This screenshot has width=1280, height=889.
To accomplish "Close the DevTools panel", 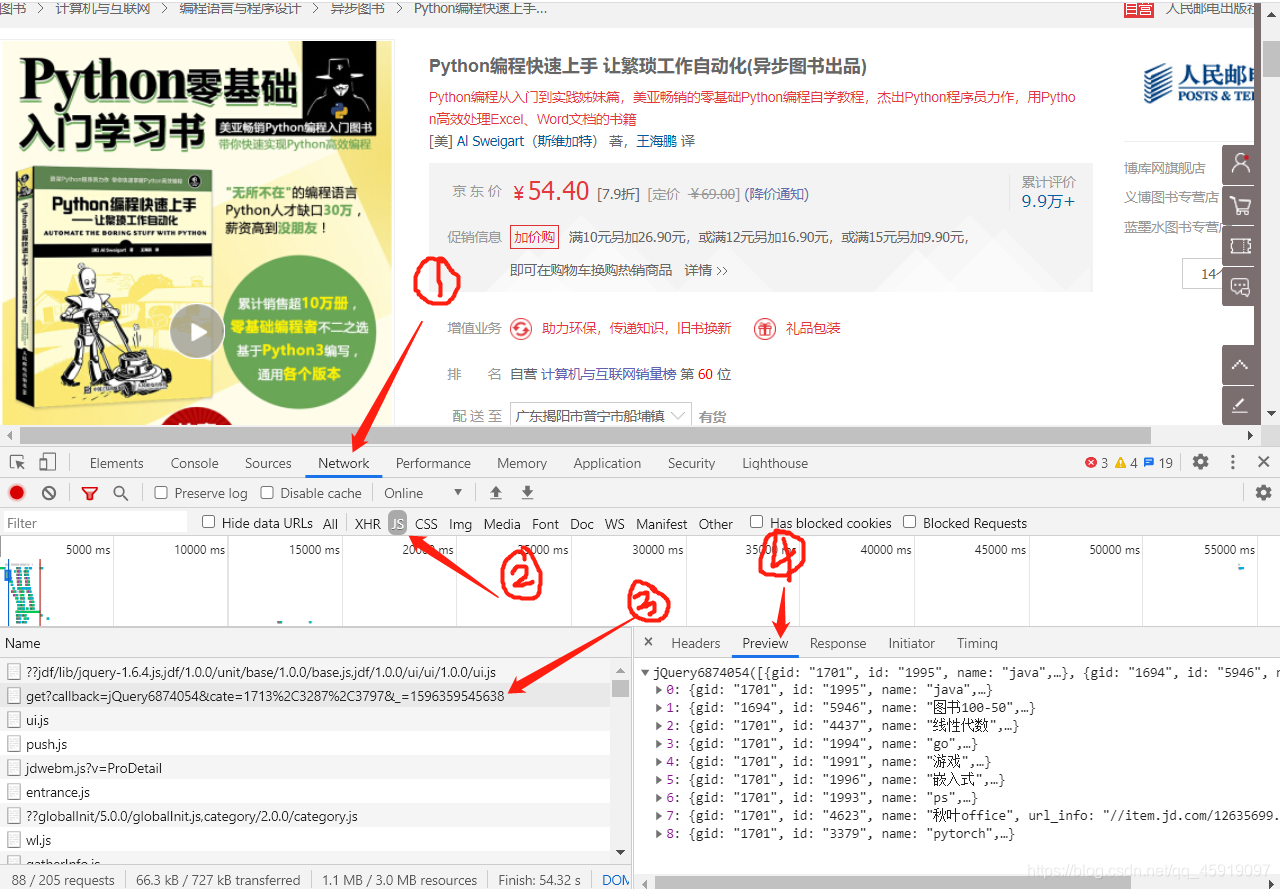I will pyautogui.click(x=1263, y=462).
